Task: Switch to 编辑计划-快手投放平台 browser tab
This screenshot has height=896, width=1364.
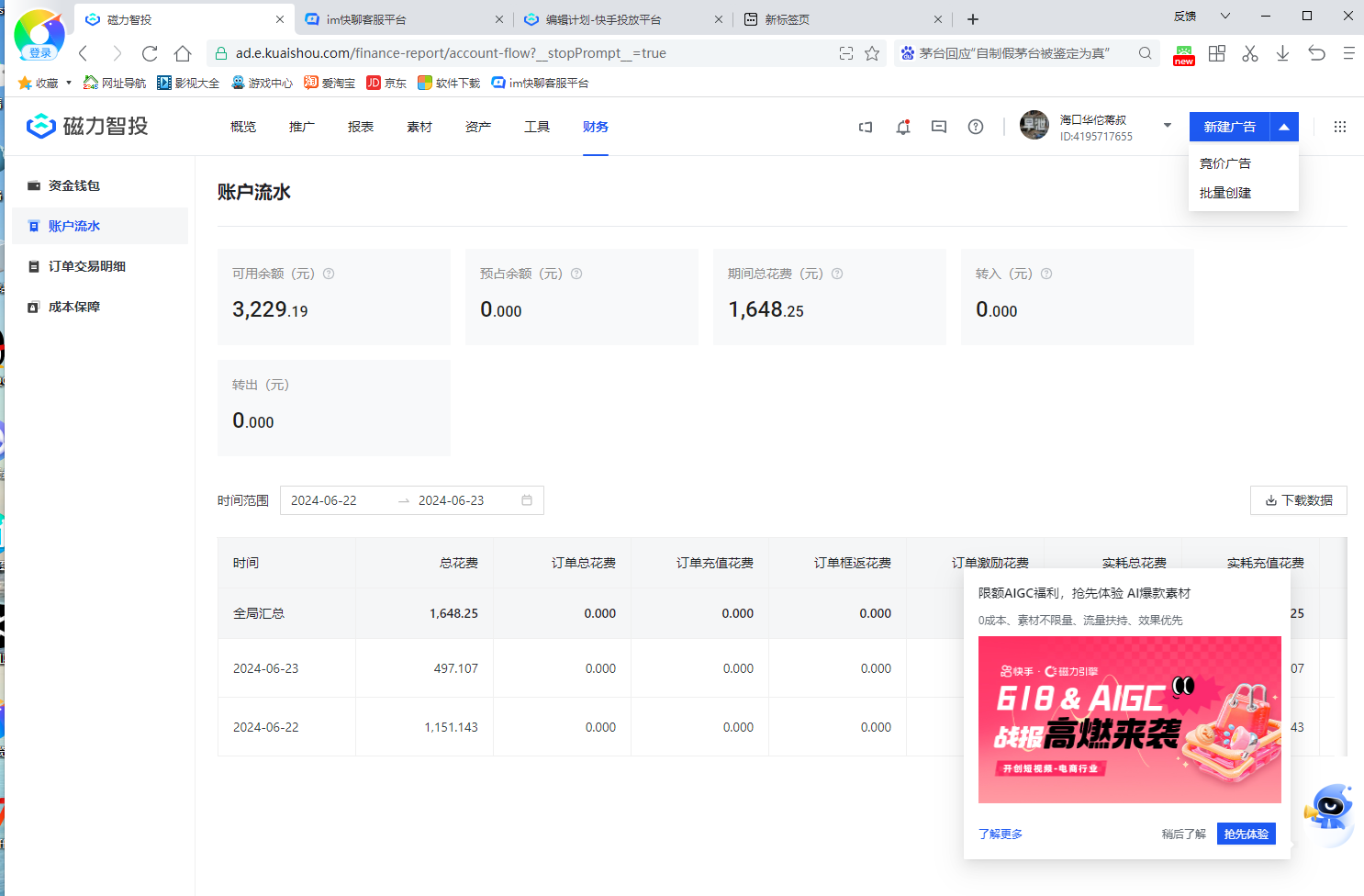Action: (622, 19)
